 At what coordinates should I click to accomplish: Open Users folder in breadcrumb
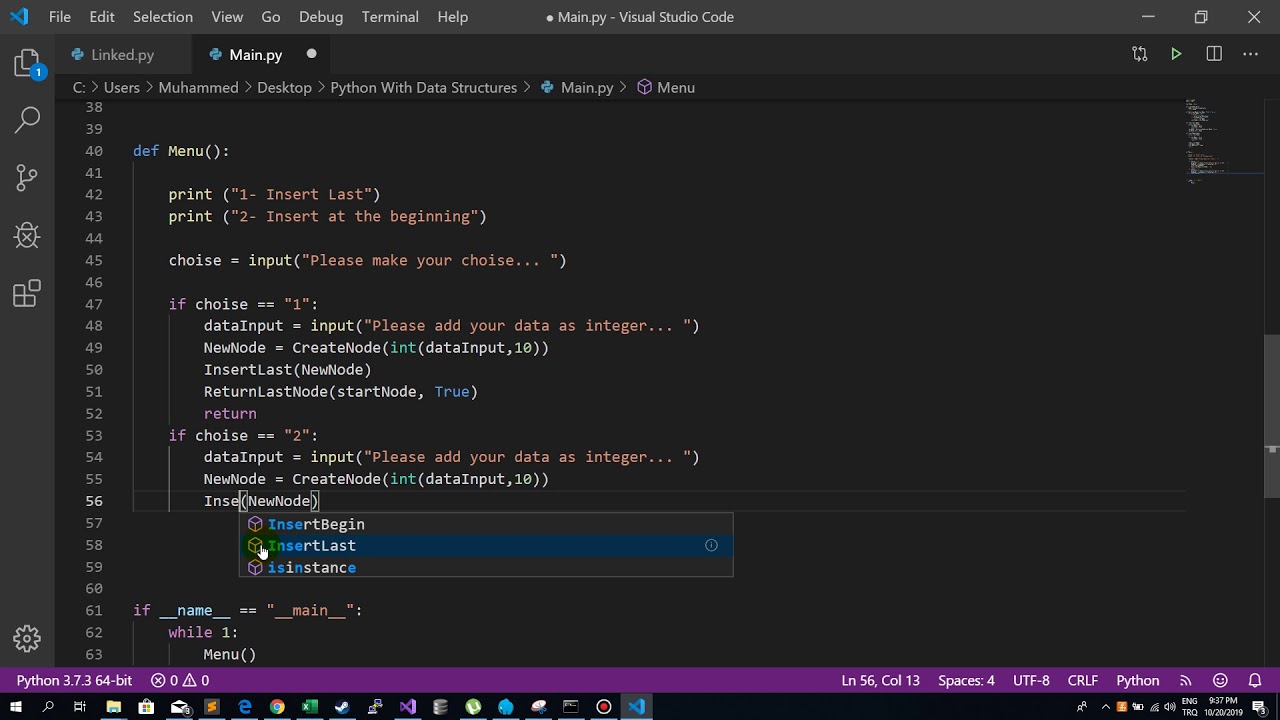pos(122,87)
